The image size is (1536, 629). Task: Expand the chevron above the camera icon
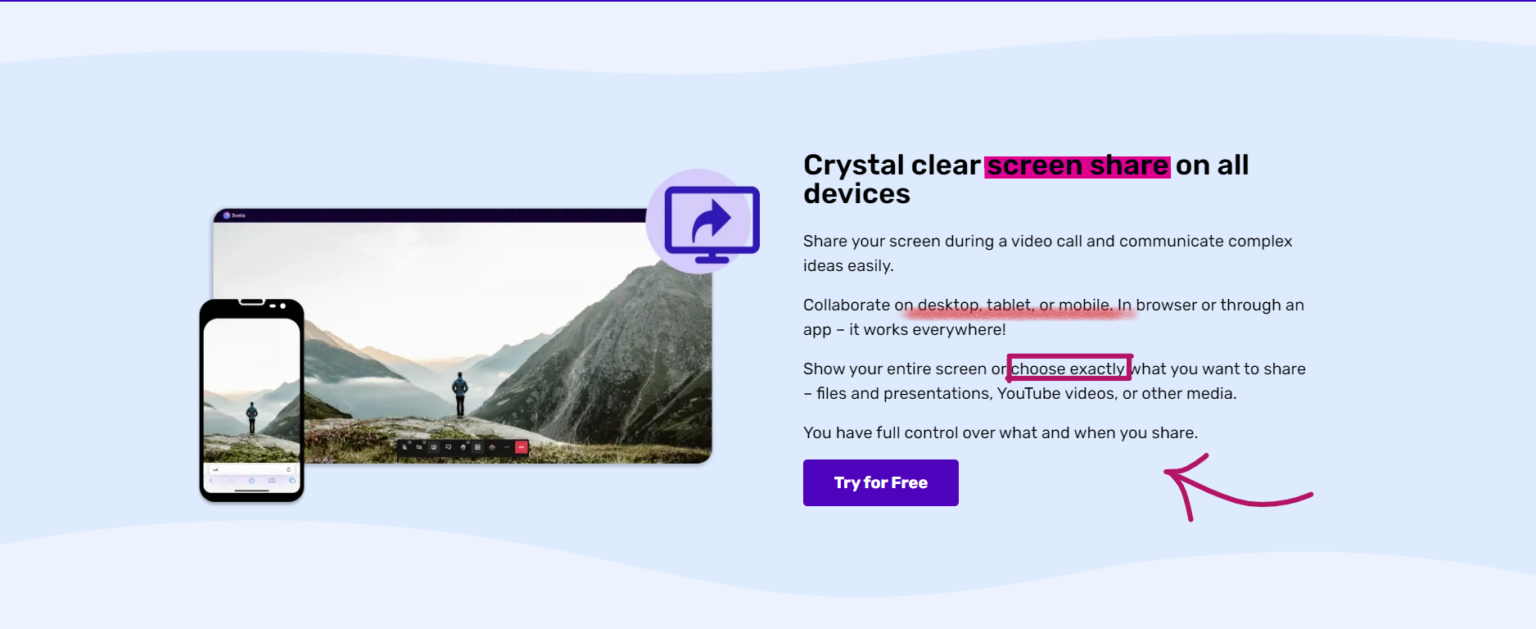click(424, 442)
